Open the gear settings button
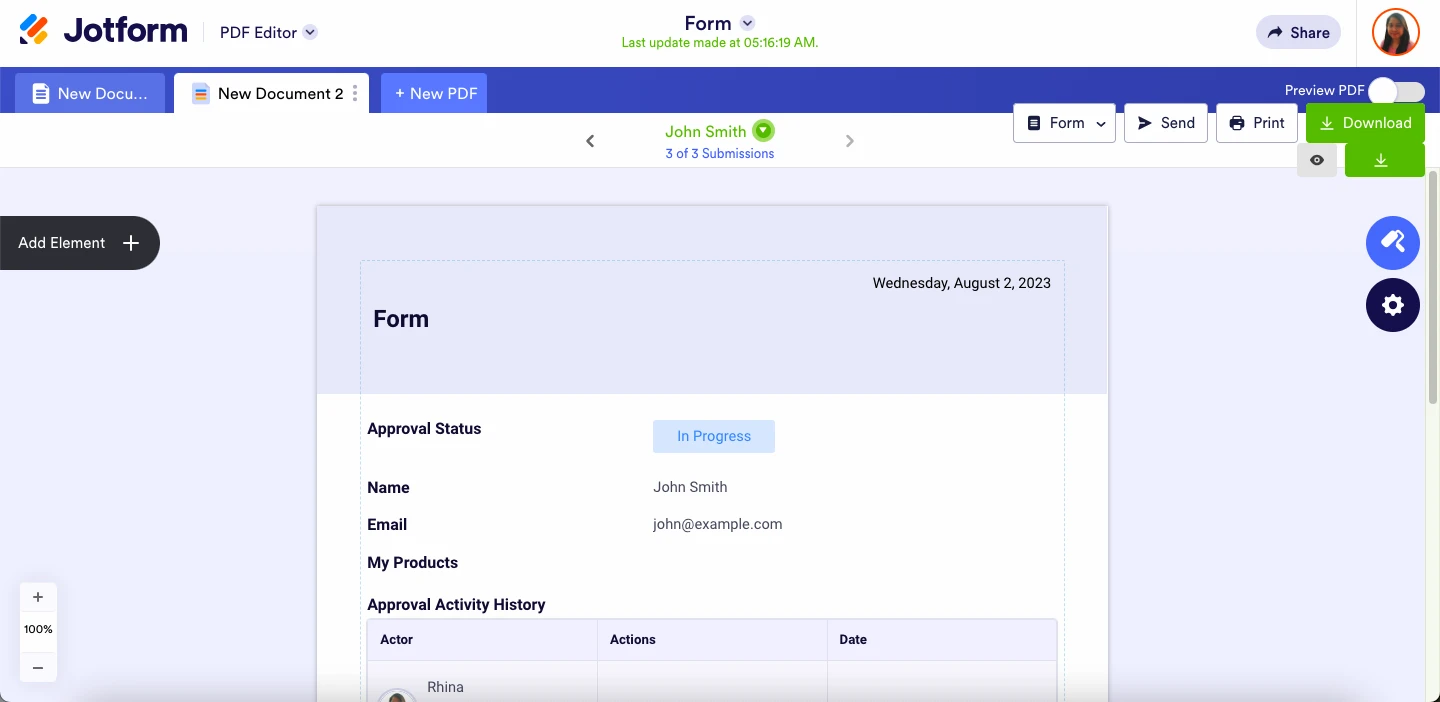Screen dimensions: 1440x702 coord(1392,305)
